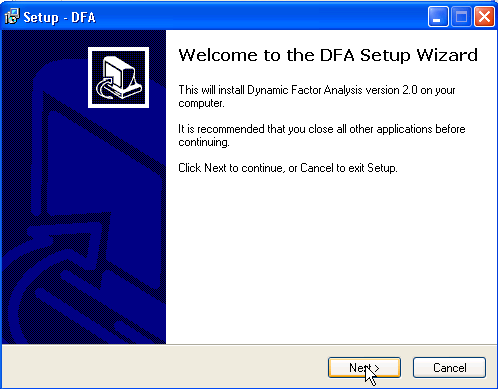Click the empty white area below instructions
This screenshot has width=498, height=389.
click(x=331, y=260)
